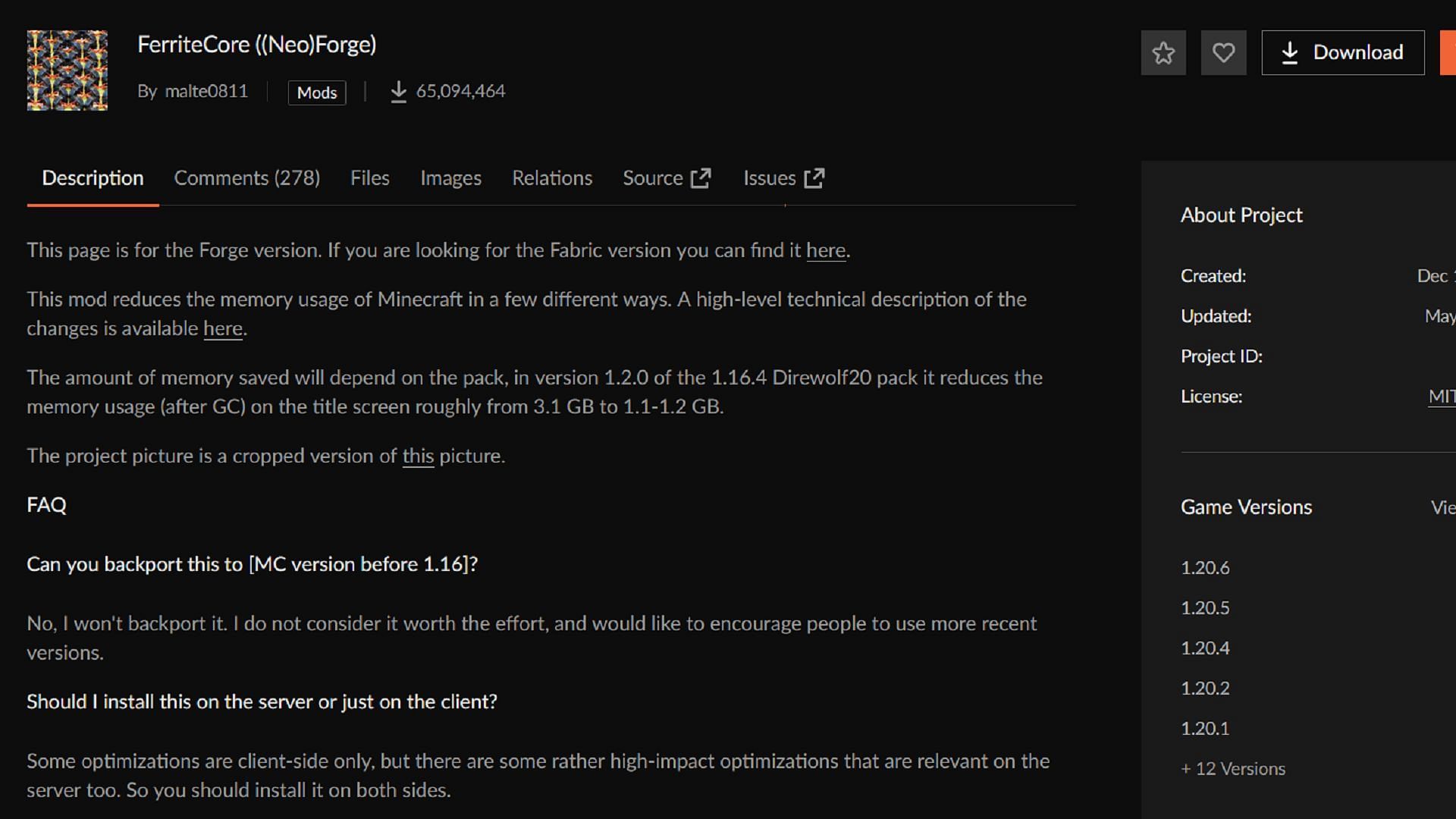
Task: Switch to the Images tab
Action: (x=451, y=178)
